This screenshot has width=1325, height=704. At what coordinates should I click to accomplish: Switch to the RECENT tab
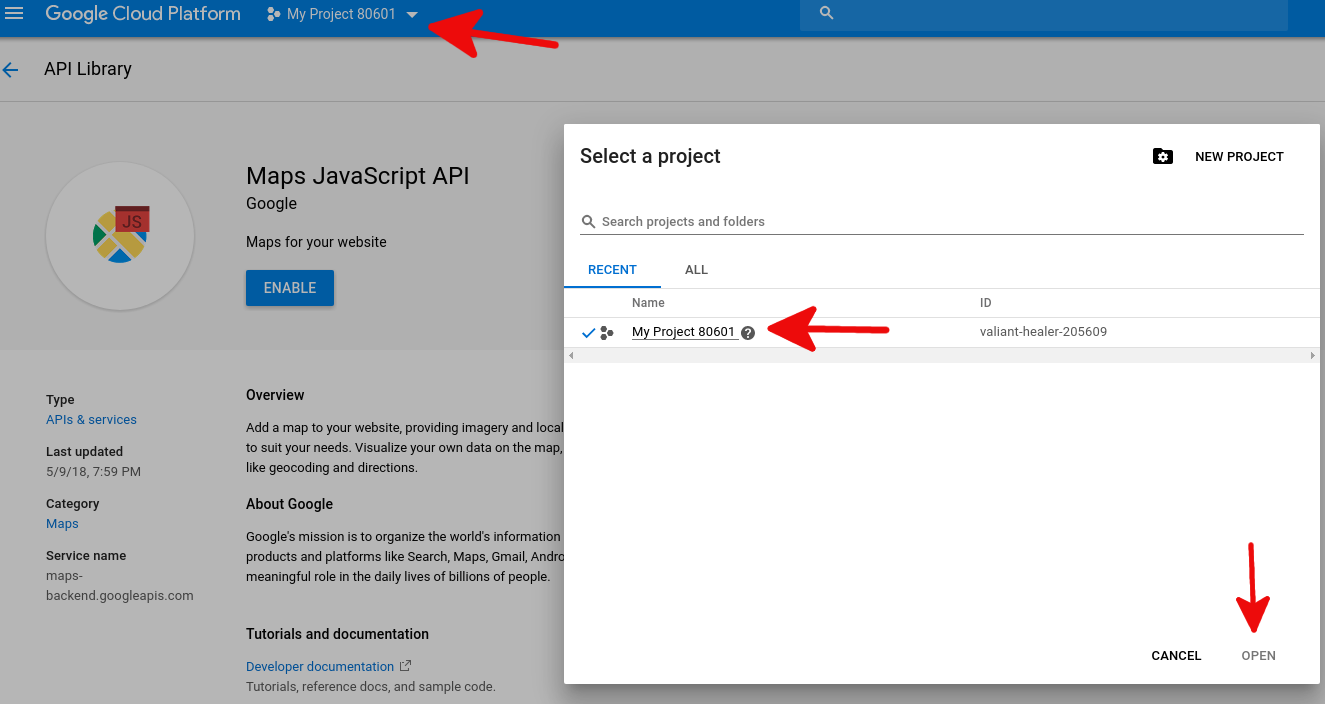click(612, 270)
